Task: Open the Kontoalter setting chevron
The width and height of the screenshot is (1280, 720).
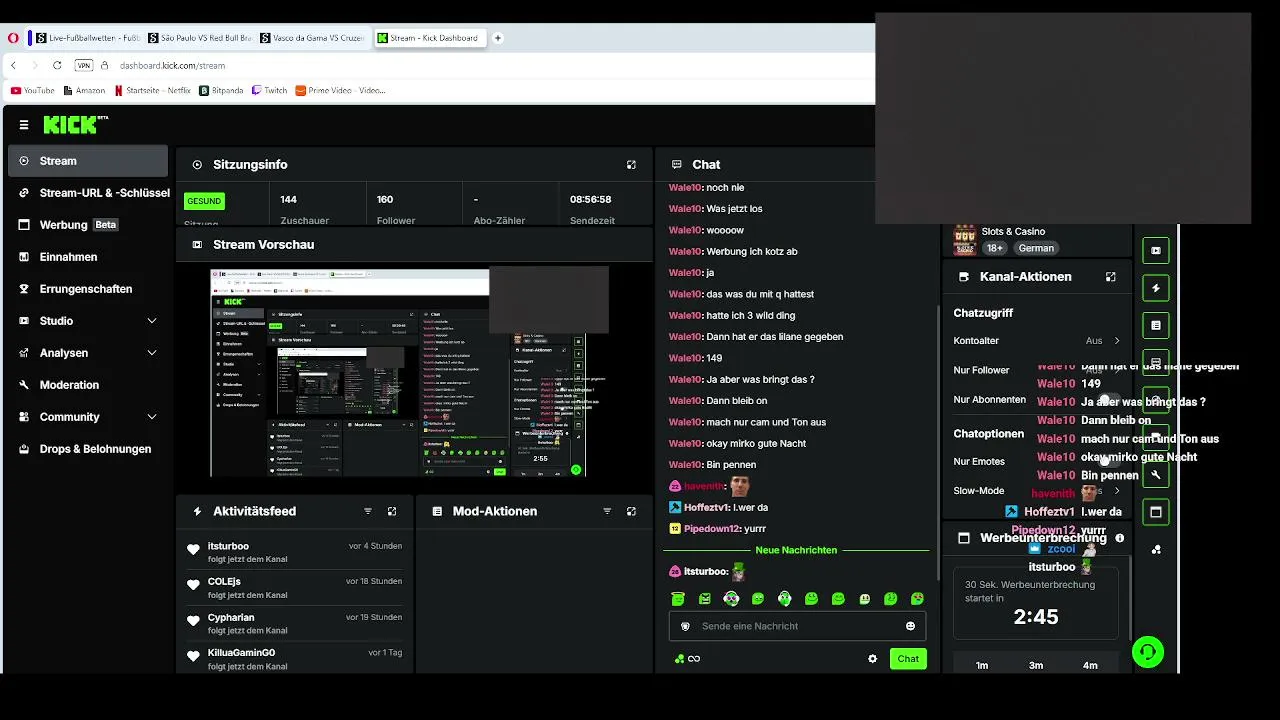Action: click(x=1117, y=341)
